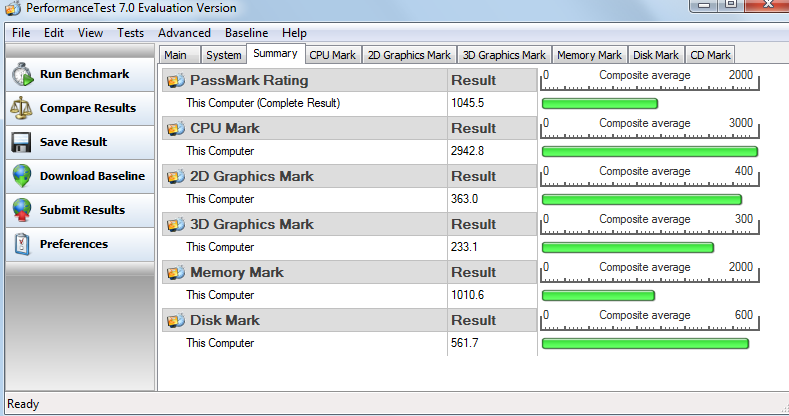789x416 pixels.
Task: Click the 2D Graphics result value 363.0
Action: 464,199
